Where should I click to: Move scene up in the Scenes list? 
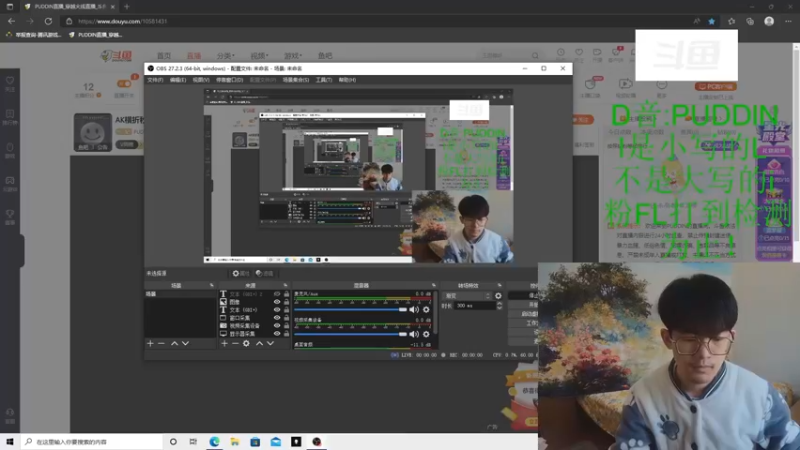click(174, 343)
